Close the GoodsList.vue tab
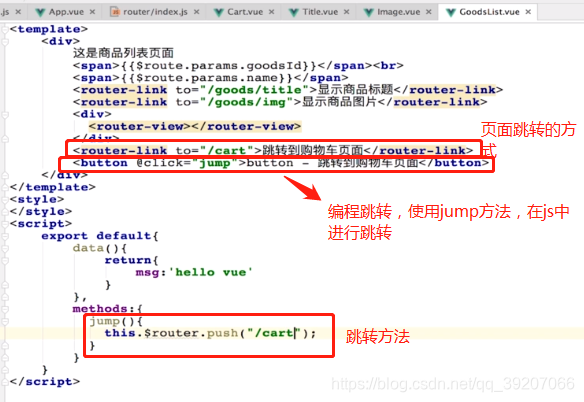 (x=528, y=12)
